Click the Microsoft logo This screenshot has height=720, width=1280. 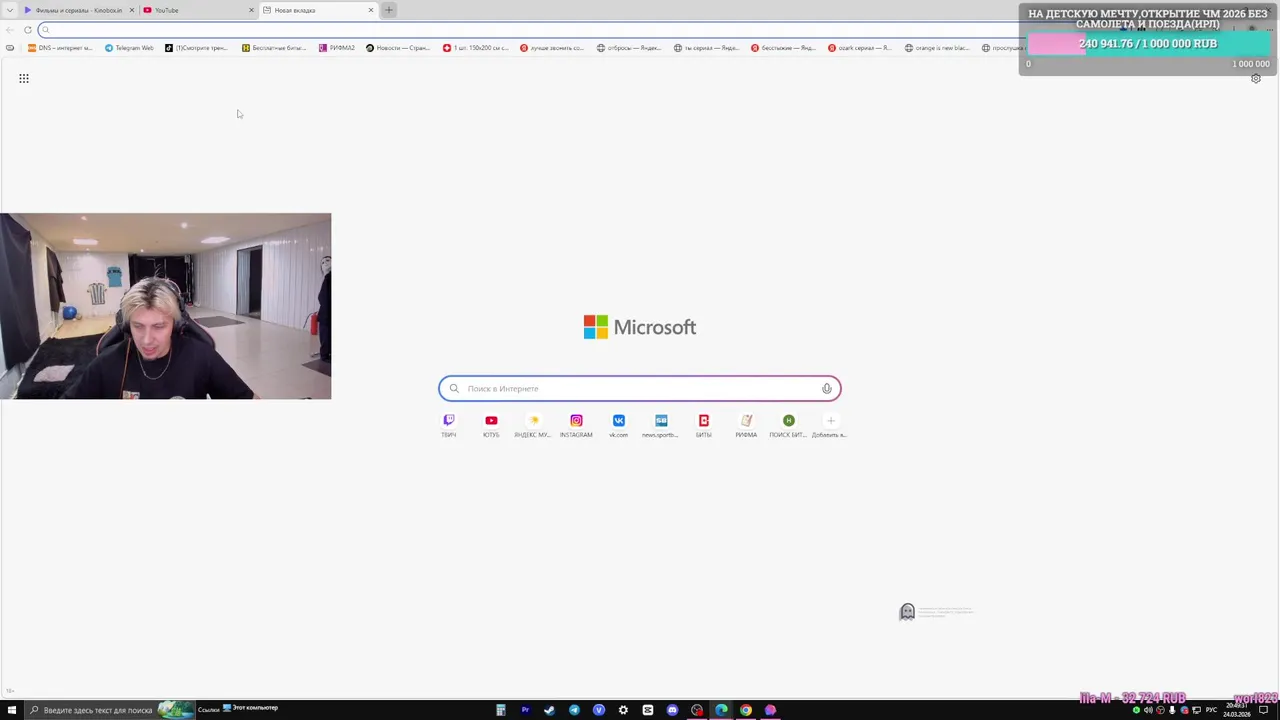pyautogui.click(x=640, y=327)
